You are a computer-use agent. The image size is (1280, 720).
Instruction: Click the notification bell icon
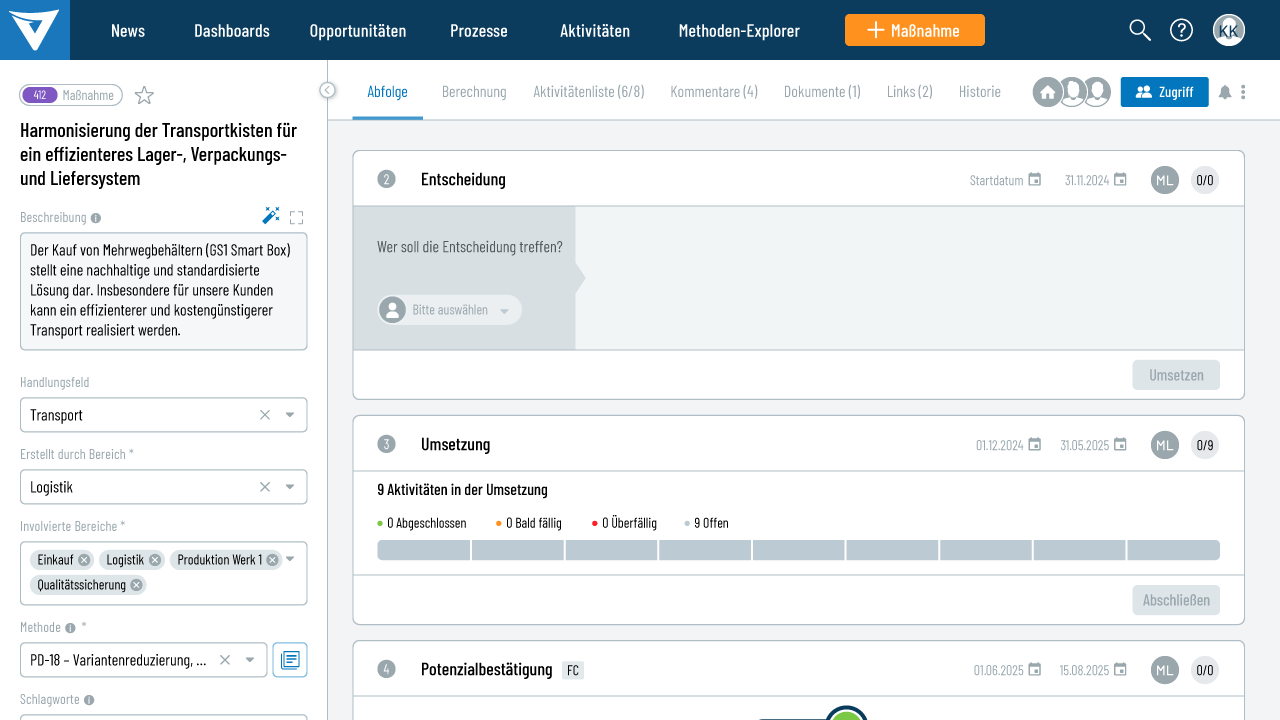tap(1225, 92)
